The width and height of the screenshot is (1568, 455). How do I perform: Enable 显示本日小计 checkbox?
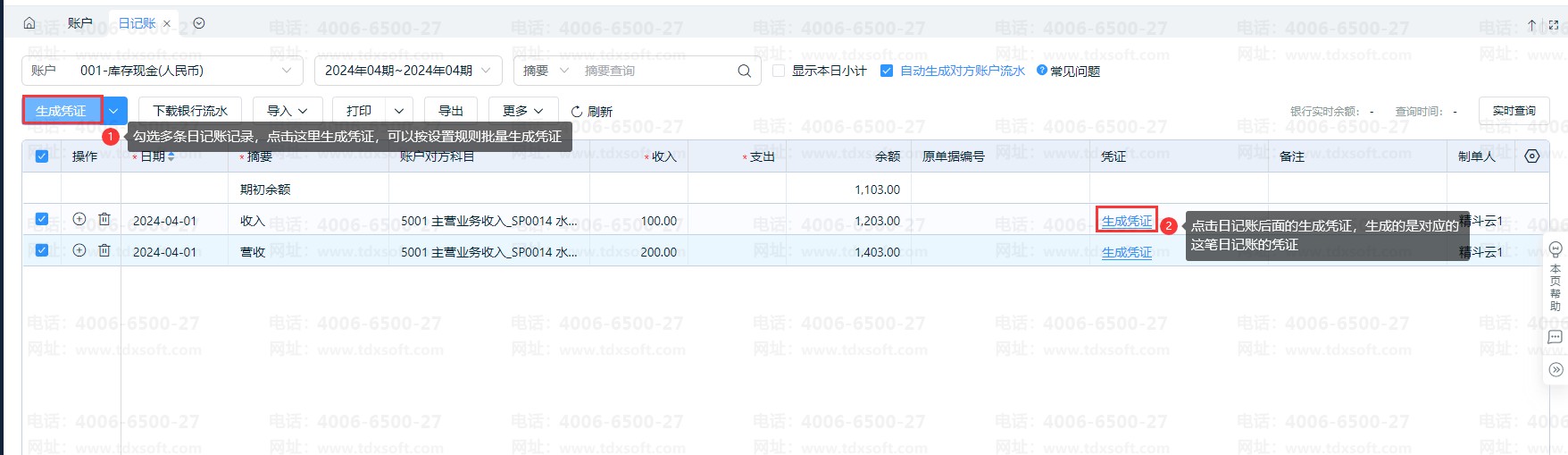point(779,71)
